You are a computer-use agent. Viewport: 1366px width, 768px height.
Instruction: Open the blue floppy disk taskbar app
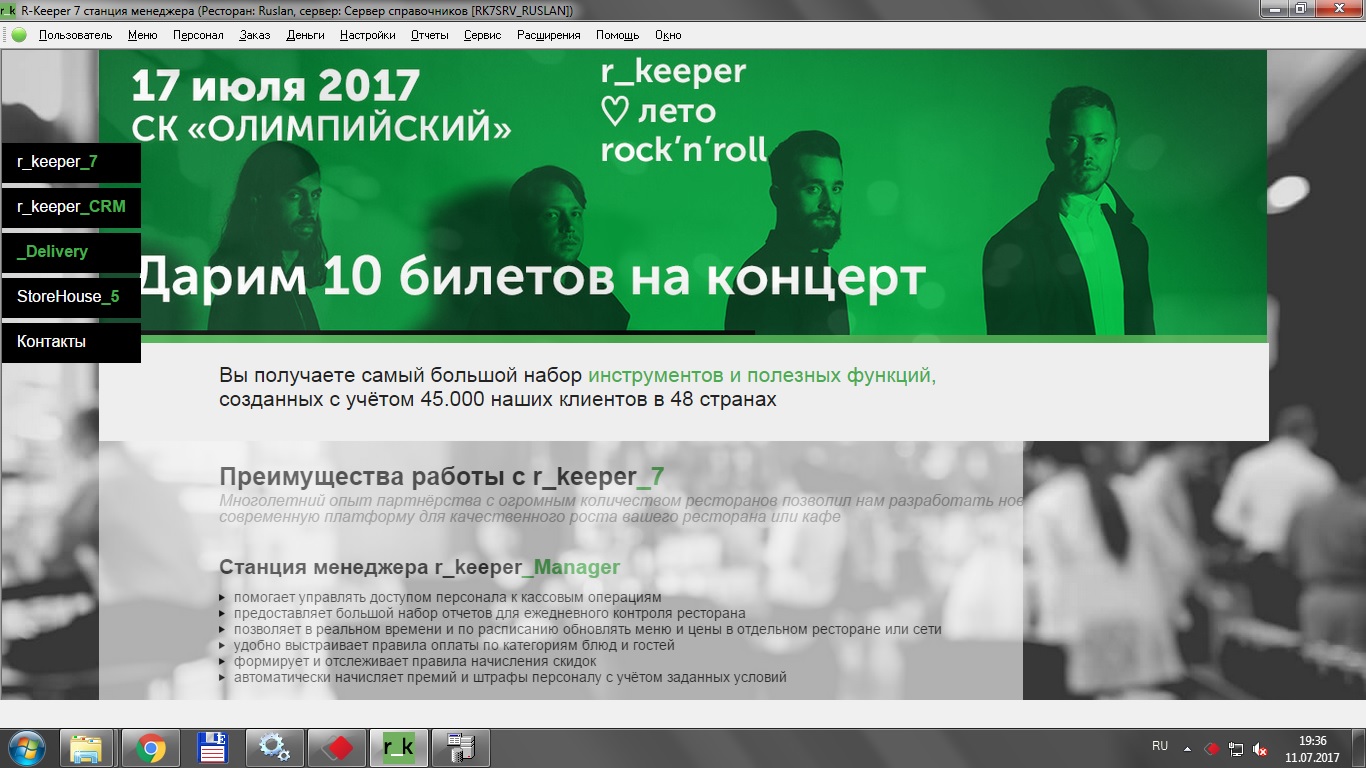pos(212,748)
